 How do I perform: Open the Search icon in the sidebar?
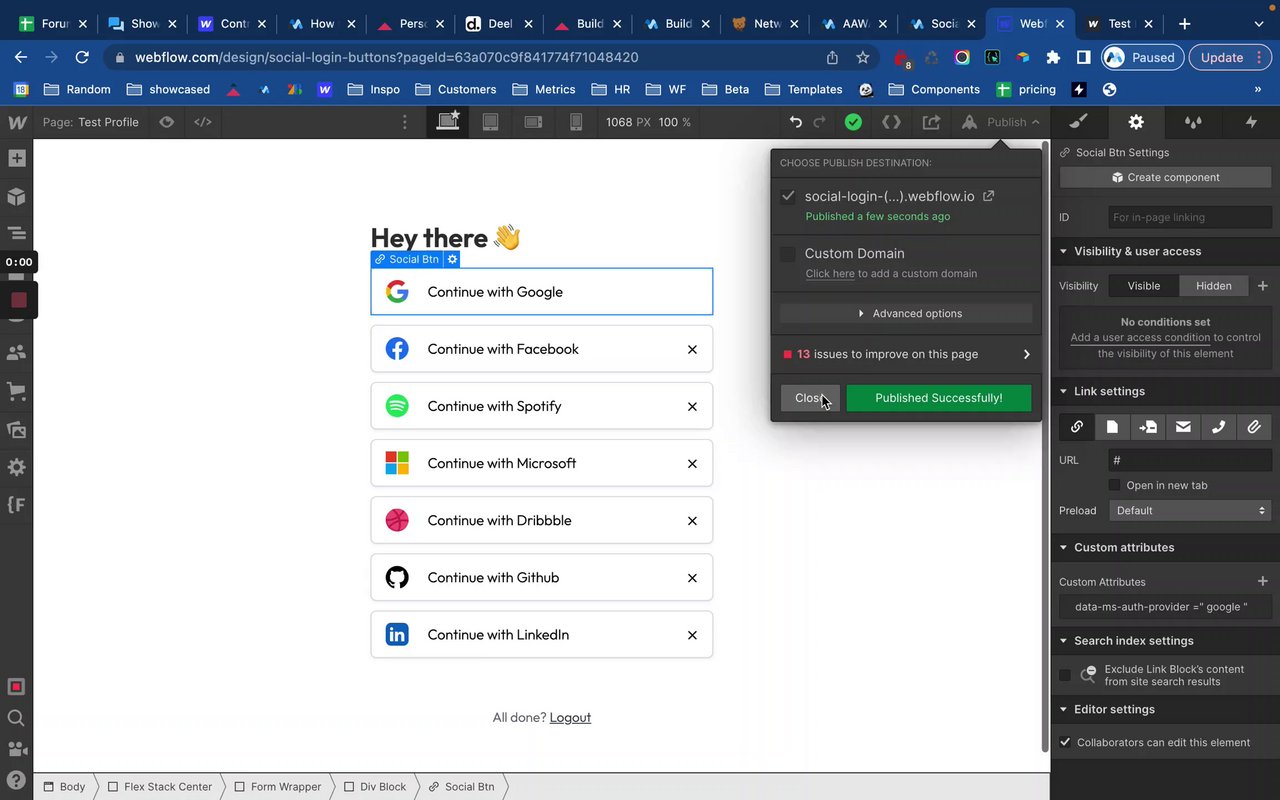[16, 718]
